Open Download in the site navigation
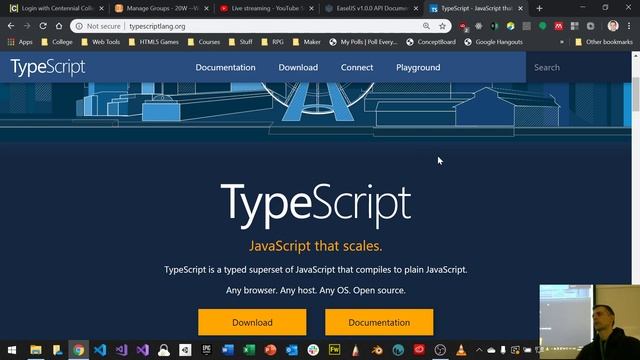640x360 pixels. pos(298,67)
